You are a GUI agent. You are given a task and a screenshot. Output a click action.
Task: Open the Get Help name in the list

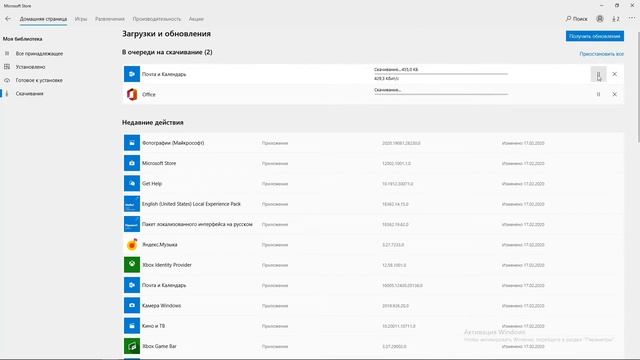(x=152, y=184)
